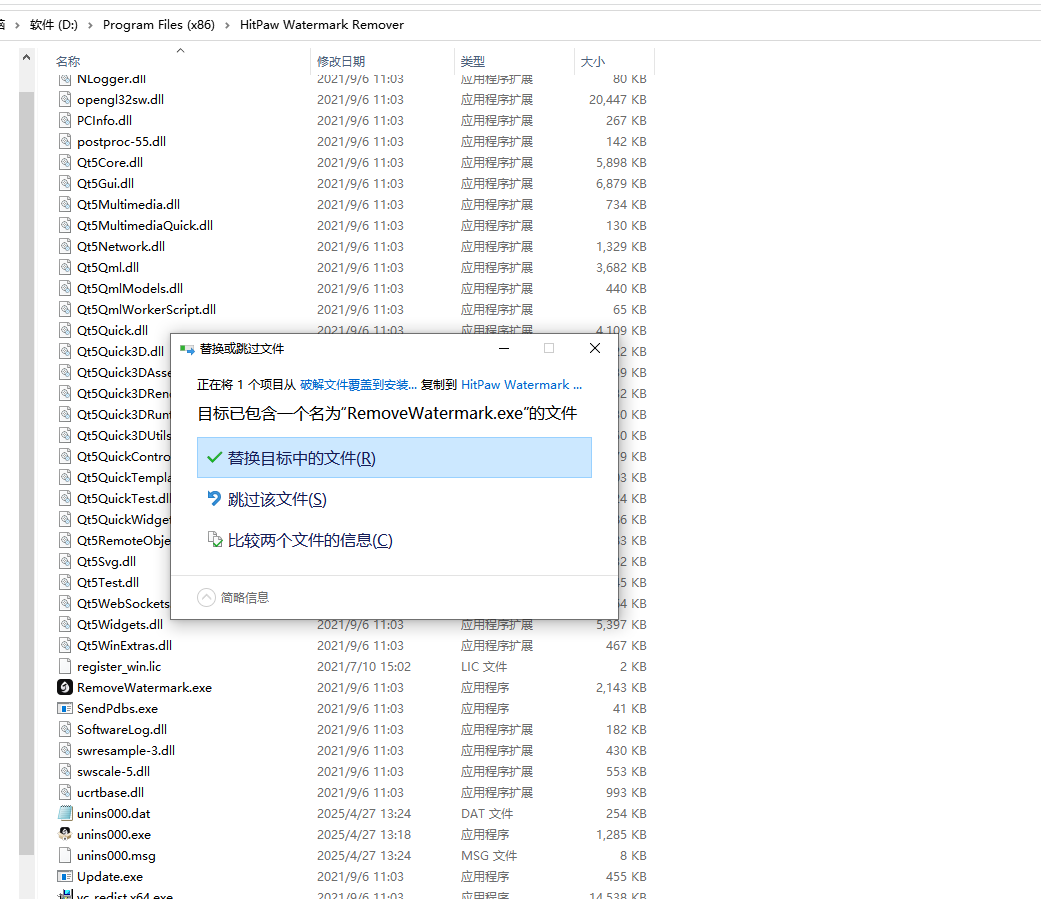Sort by 大小 column header
1041x899 pixels.
pyautogui.click(x=593, y=61)
